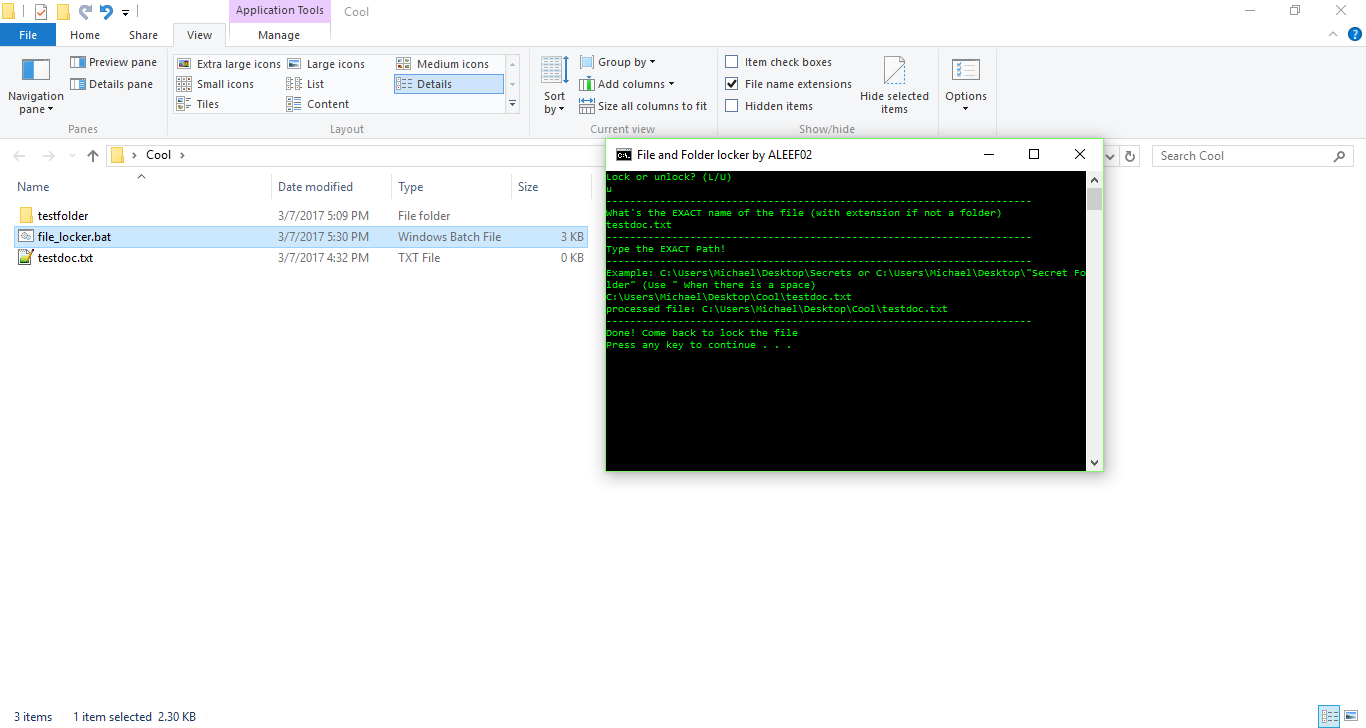This screenshot has width=1366, height=728.
Task: Click the New folder quick access icon
Action: (63, 12)
